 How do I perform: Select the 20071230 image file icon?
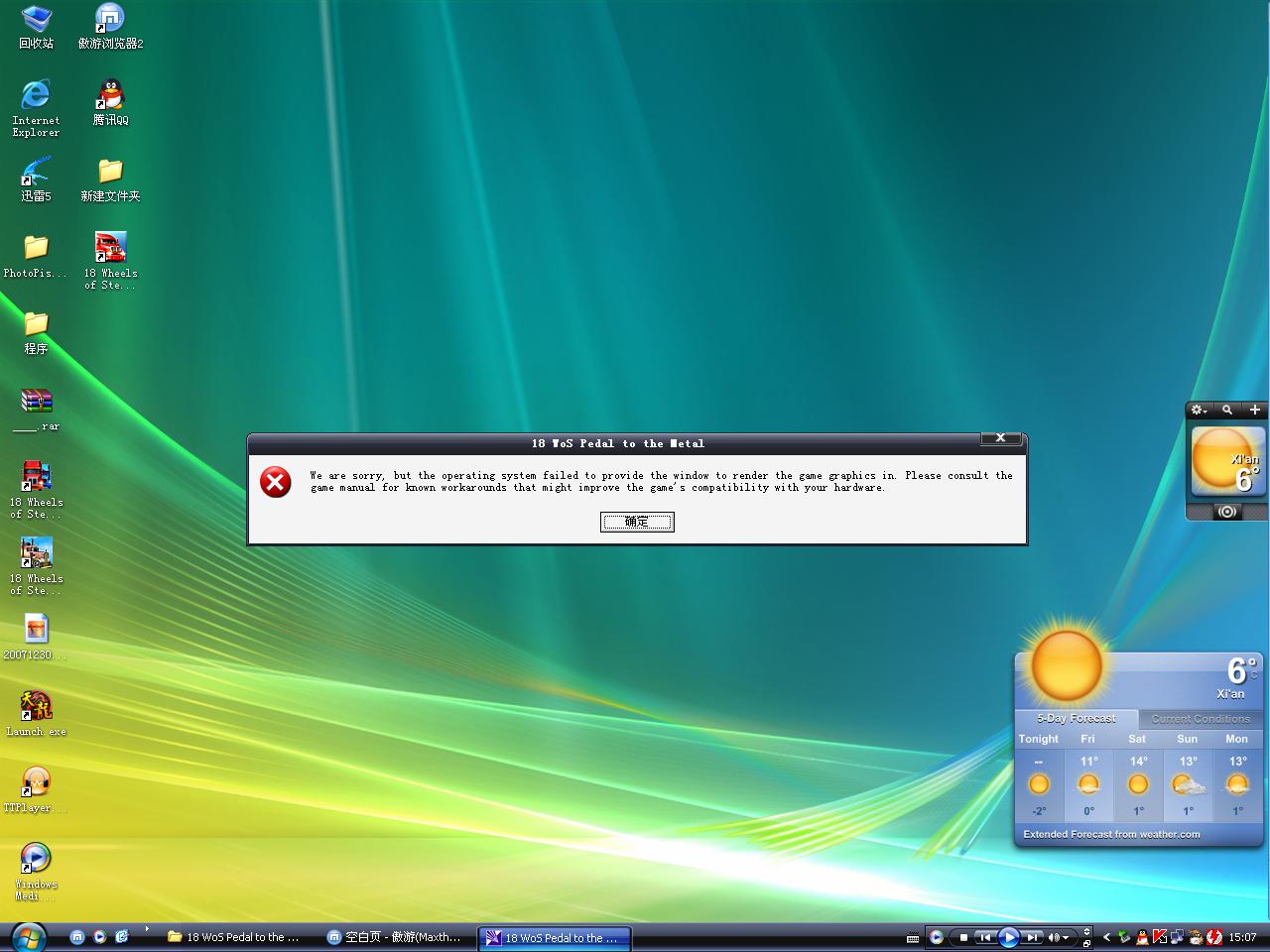[36, 637]
